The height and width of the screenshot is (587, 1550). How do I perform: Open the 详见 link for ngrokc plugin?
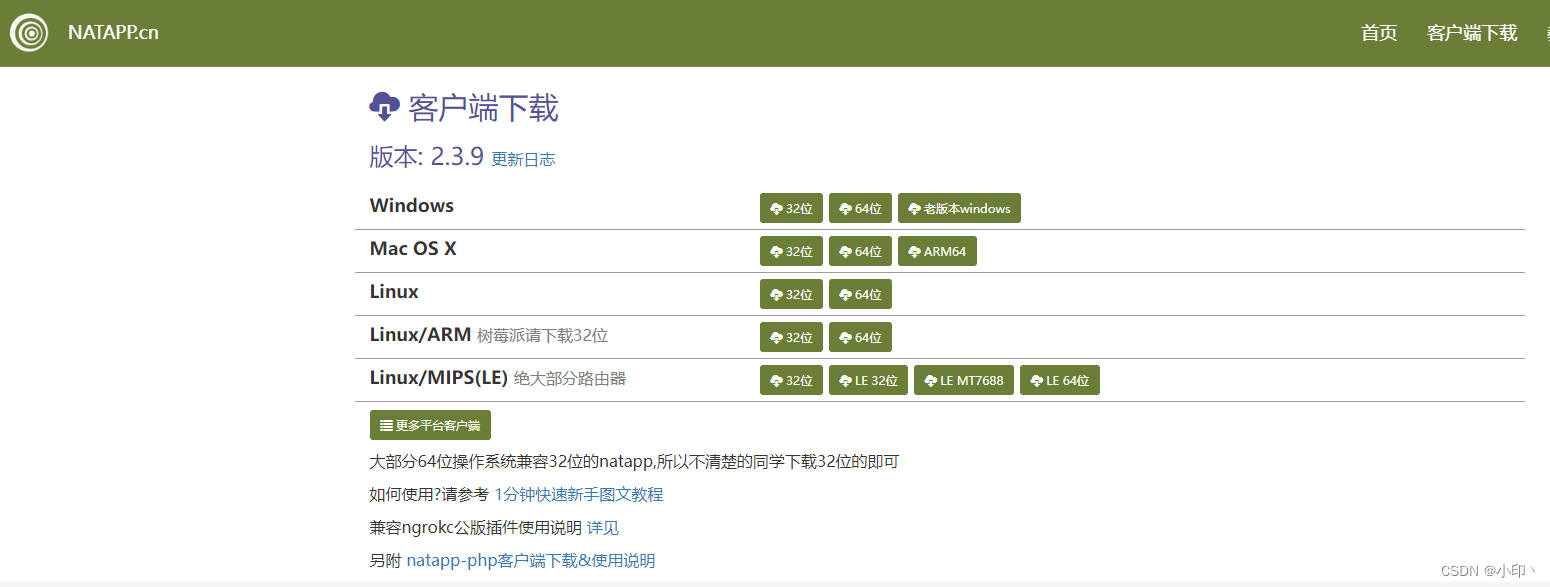[603, 527]
